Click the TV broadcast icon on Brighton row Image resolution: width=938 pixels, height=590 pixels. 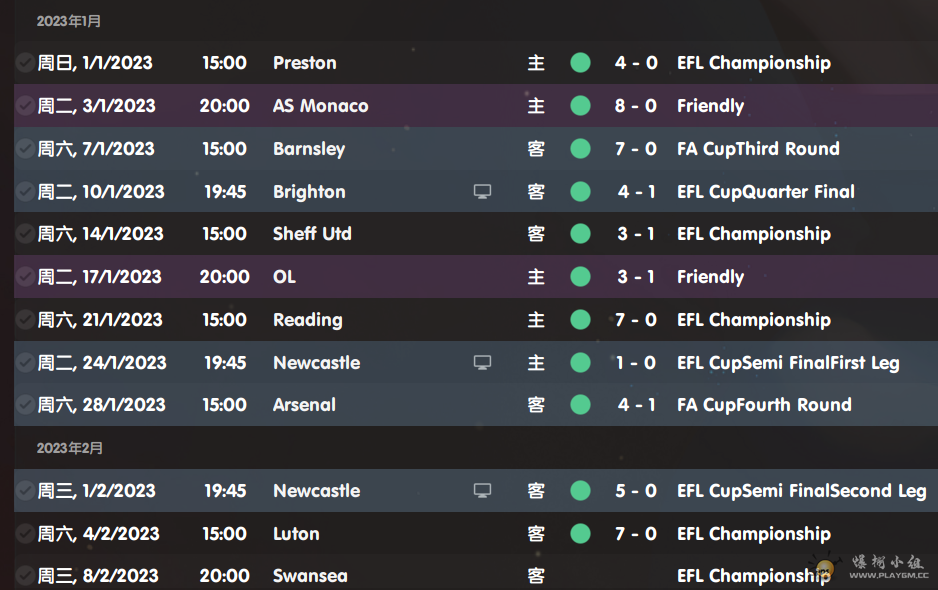pyautogui.click(x=482, y=191)
